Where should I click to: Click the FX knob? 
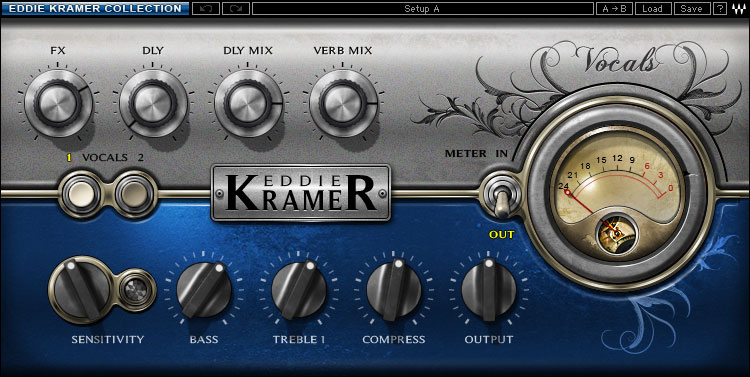tap(58, 103)
